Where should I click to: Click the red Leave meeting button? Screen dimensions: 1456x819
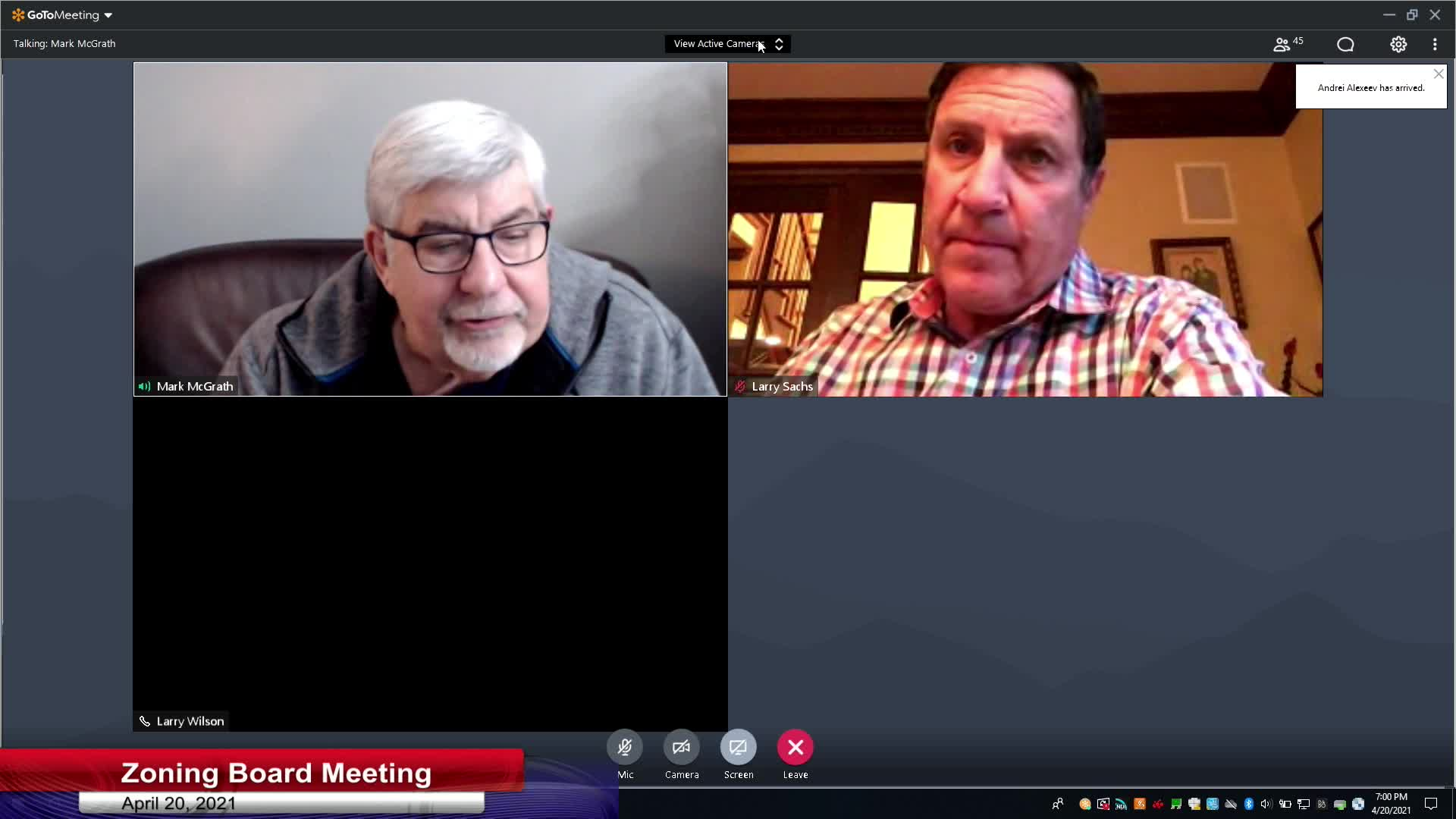(795, 748)
